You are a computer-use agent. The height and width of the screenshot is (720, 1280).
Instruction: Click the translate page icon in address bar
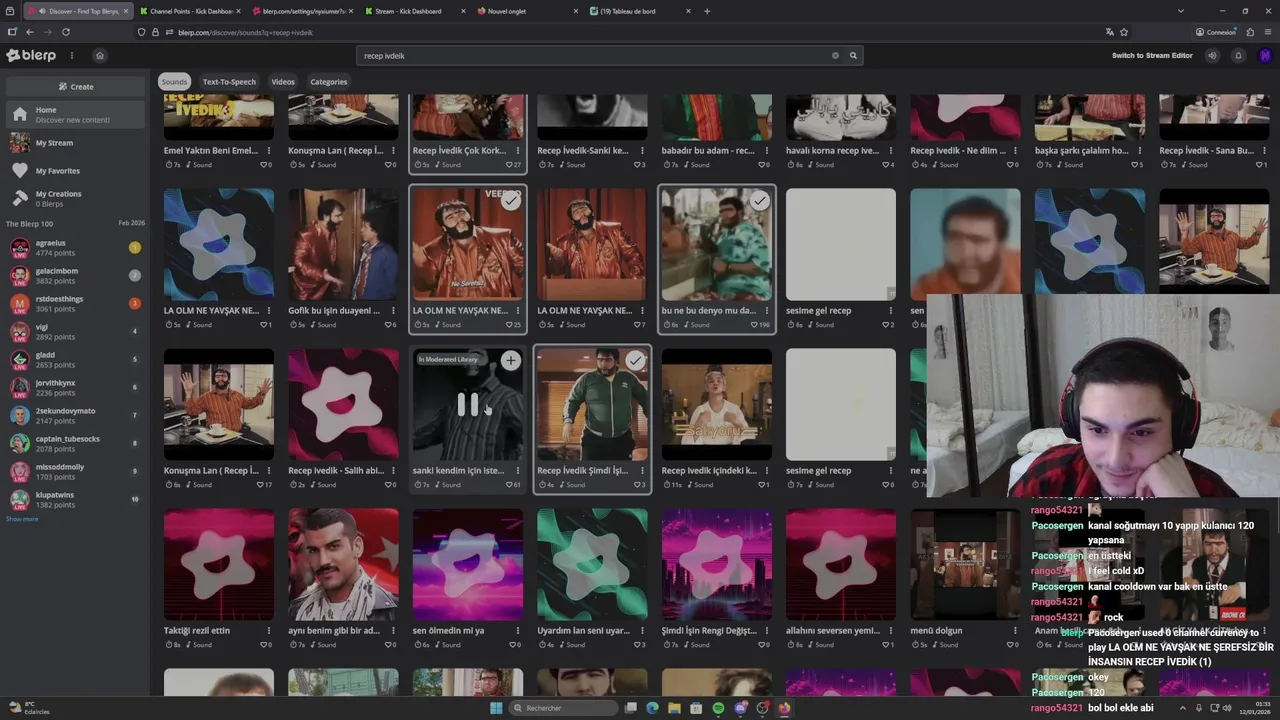pyautogui.click(x=1110, y=32)
